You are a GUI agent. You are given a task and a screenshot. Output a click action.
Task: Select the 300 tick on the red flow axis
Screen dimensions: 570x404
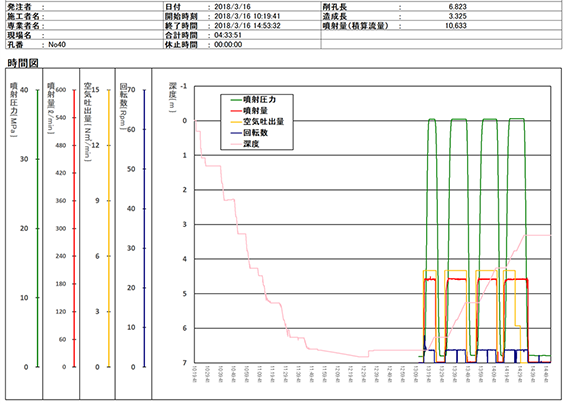(61, 228)
